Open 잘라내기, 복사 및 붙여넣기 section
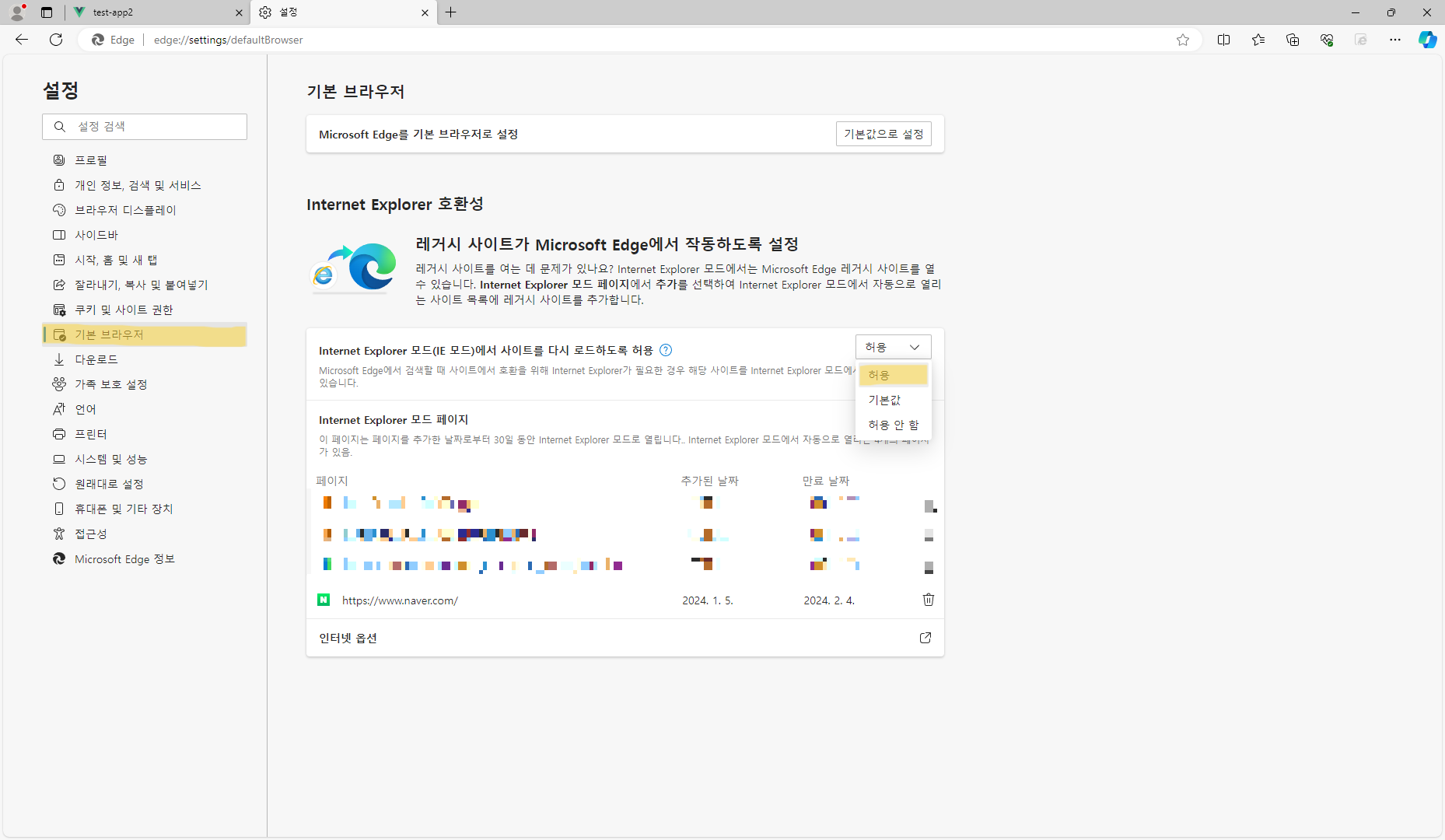The height and width of the screenshot is (840, 1445). coord(145,285)
